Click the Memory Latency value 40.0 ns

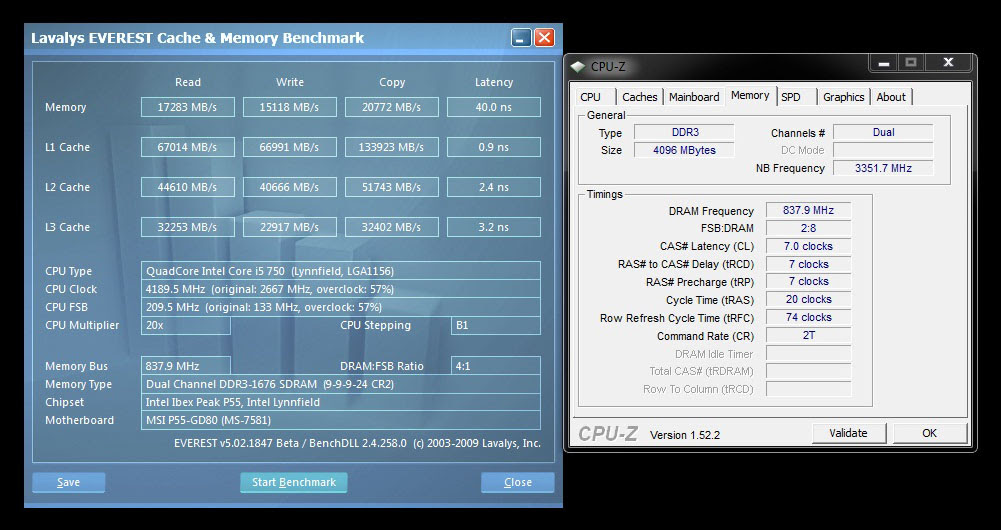coord(494,107)
